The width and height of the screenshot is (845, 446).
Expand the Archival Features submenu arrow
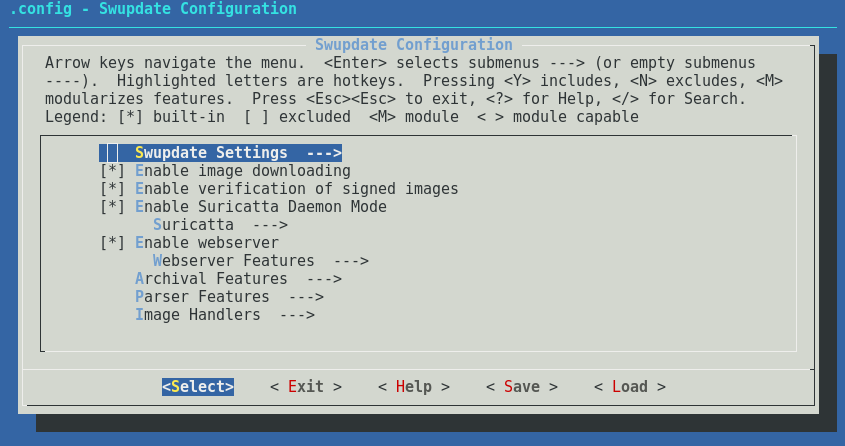(x=324, y=279)
